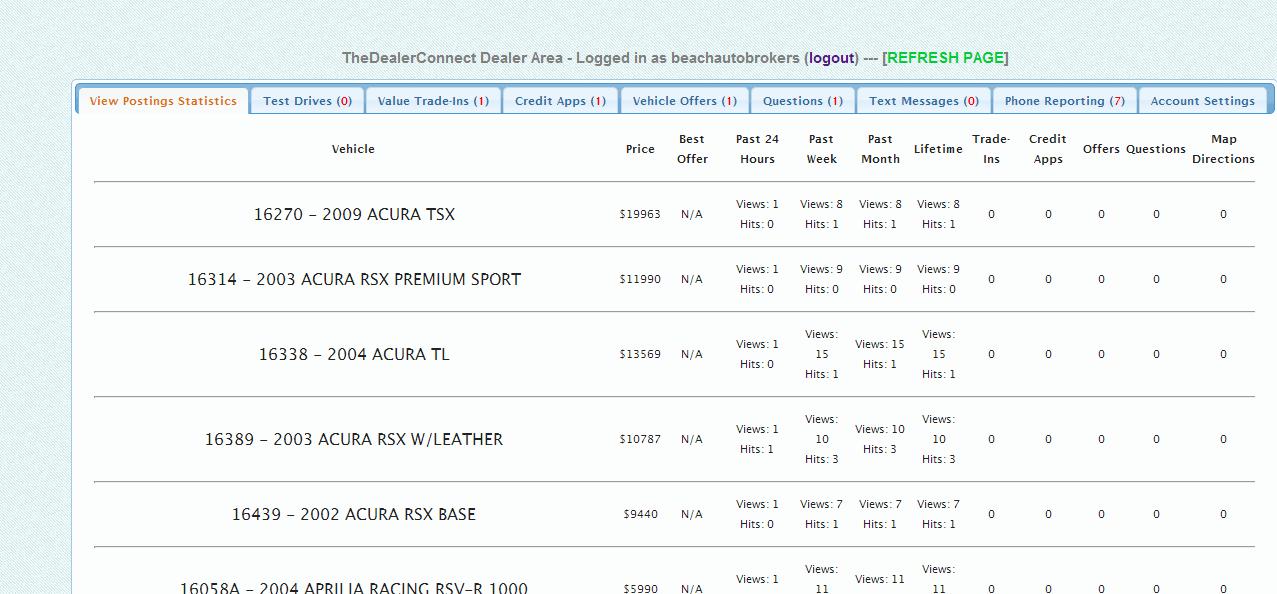Image resolution: width=1277 pixels, height=594 pixels.
Task: Open the Account Settings tab
Action: tap(1203, 101)
